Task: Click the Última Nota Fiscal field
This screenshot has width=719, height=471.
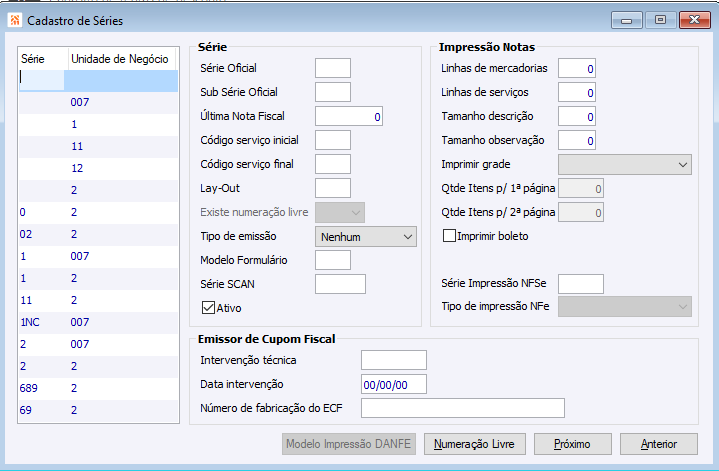Action: click(x=348, y=116)
